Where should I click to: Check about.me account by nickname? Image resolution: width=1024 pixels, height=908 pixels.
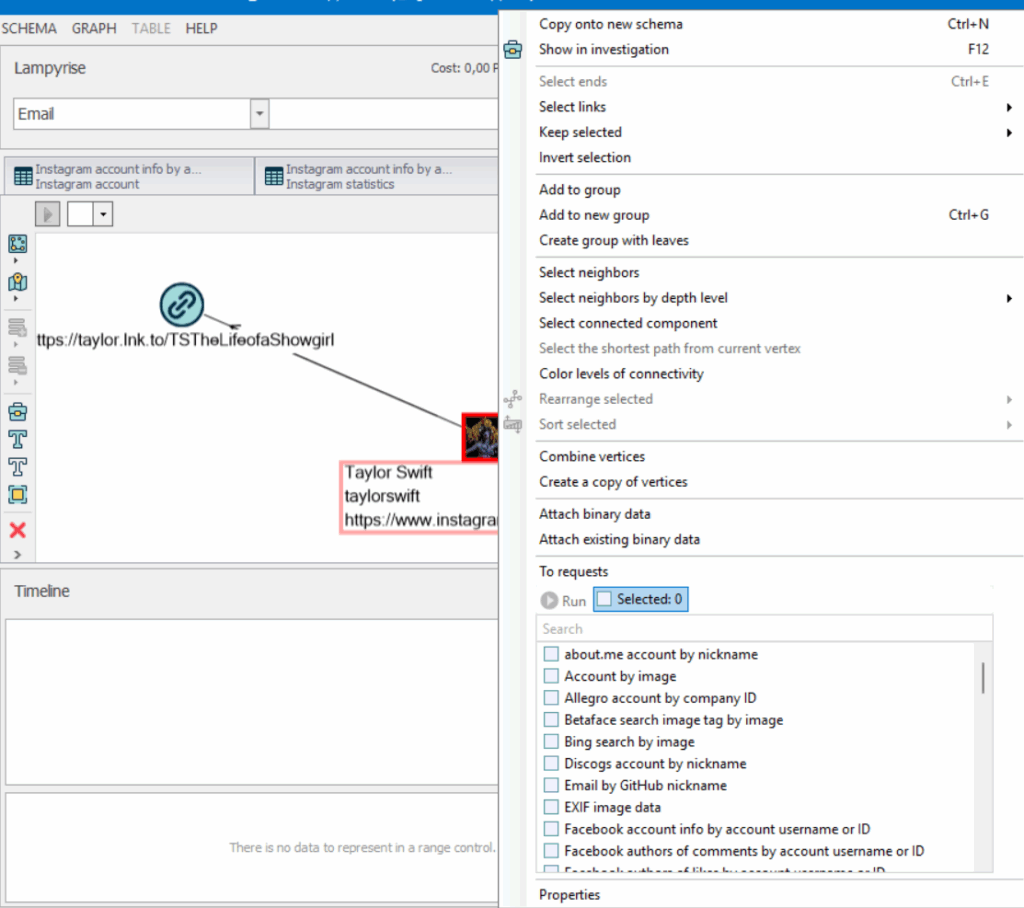tap(551, 654)
